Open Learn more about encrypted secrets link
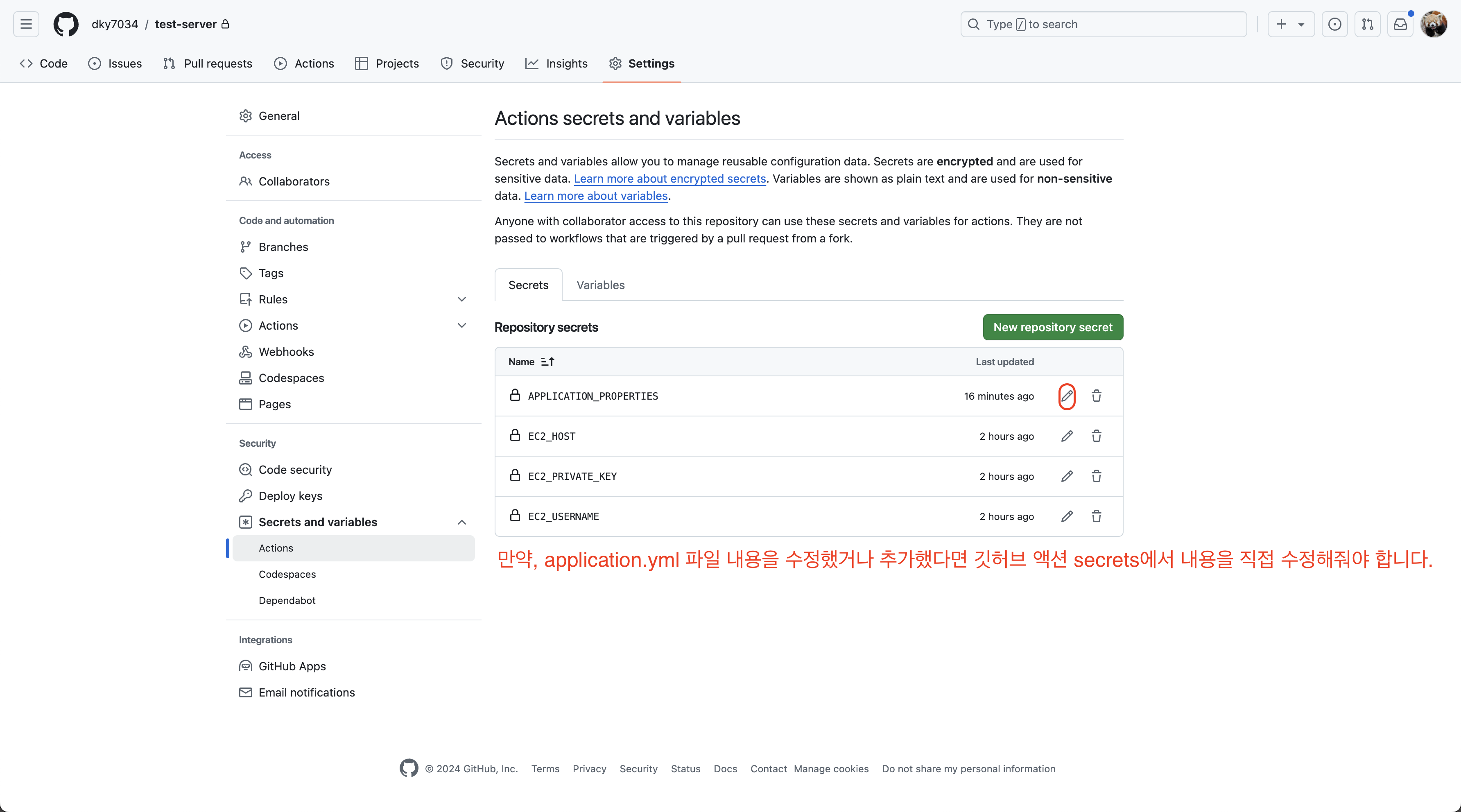Image resolution: width=1461 pixels, height=812 pixels. (669, 179)
